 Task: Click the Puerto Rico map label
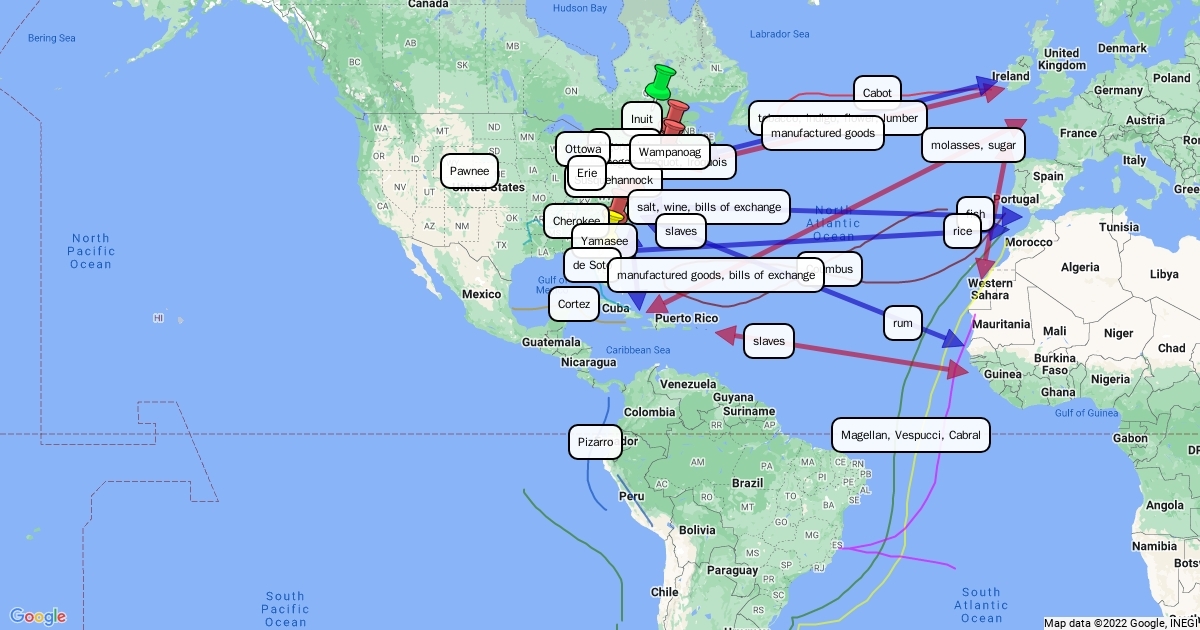[x=687, y=318]
